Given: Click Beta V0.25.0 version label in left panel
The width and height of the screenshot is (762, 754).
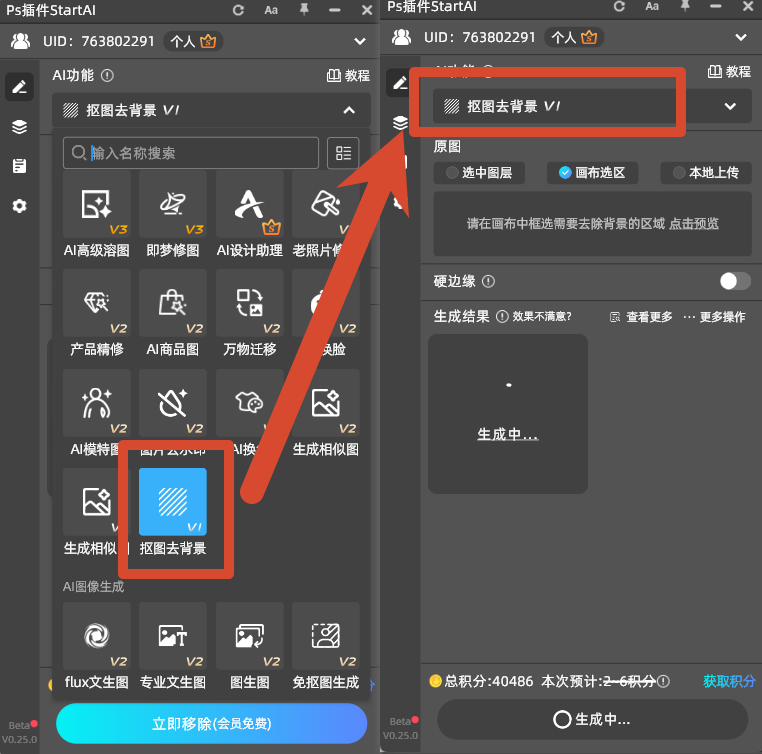Looking at the screenshot, I should (x=20, y=732).
